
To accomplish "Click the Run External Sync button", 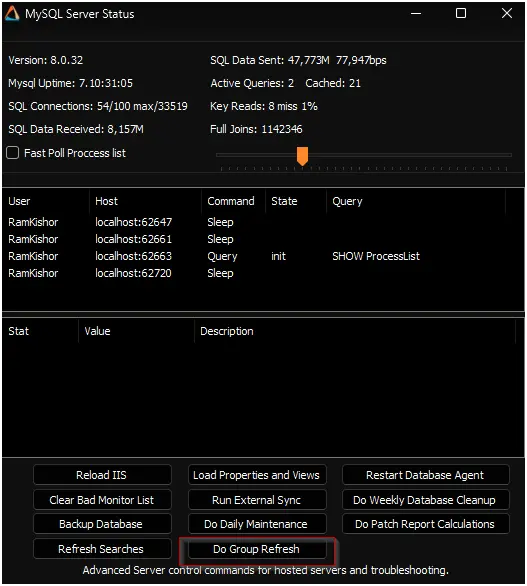I will [x=257, y=500].
